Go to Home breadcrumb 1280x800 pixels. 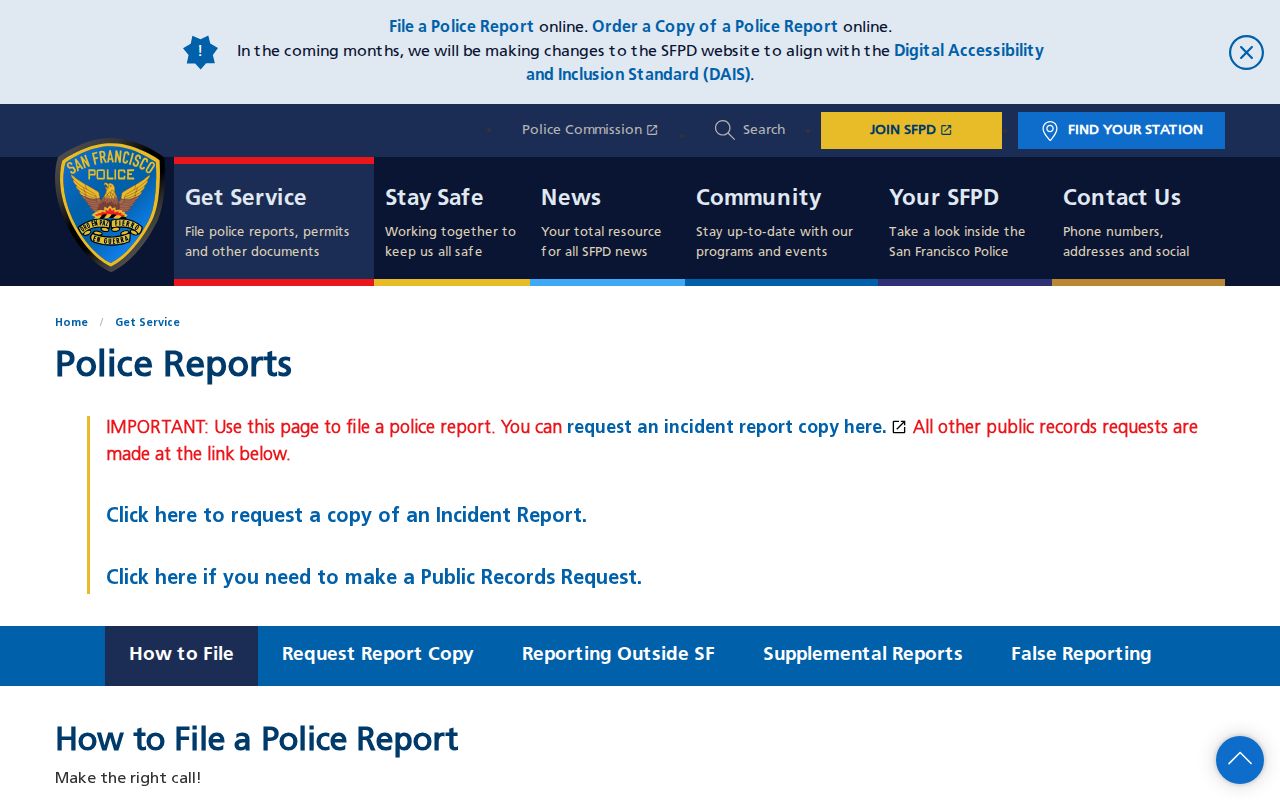coord(71,322)
